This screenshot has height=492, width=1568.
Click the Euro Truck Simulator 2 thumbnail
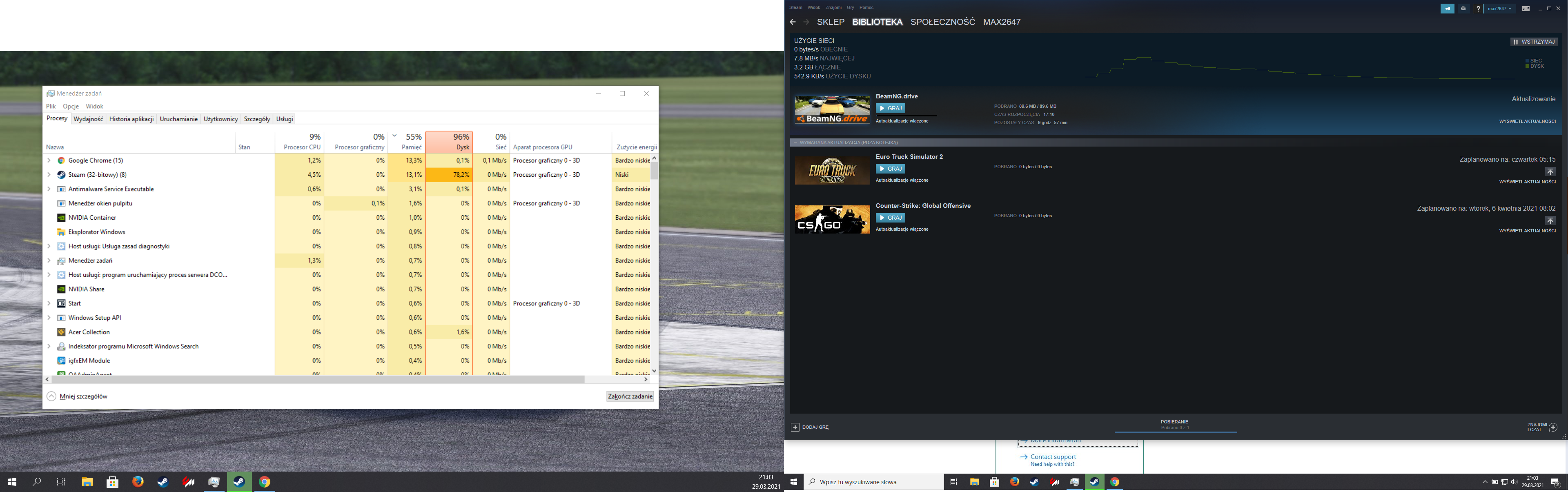pyautogui.click(x=832, y=171)
